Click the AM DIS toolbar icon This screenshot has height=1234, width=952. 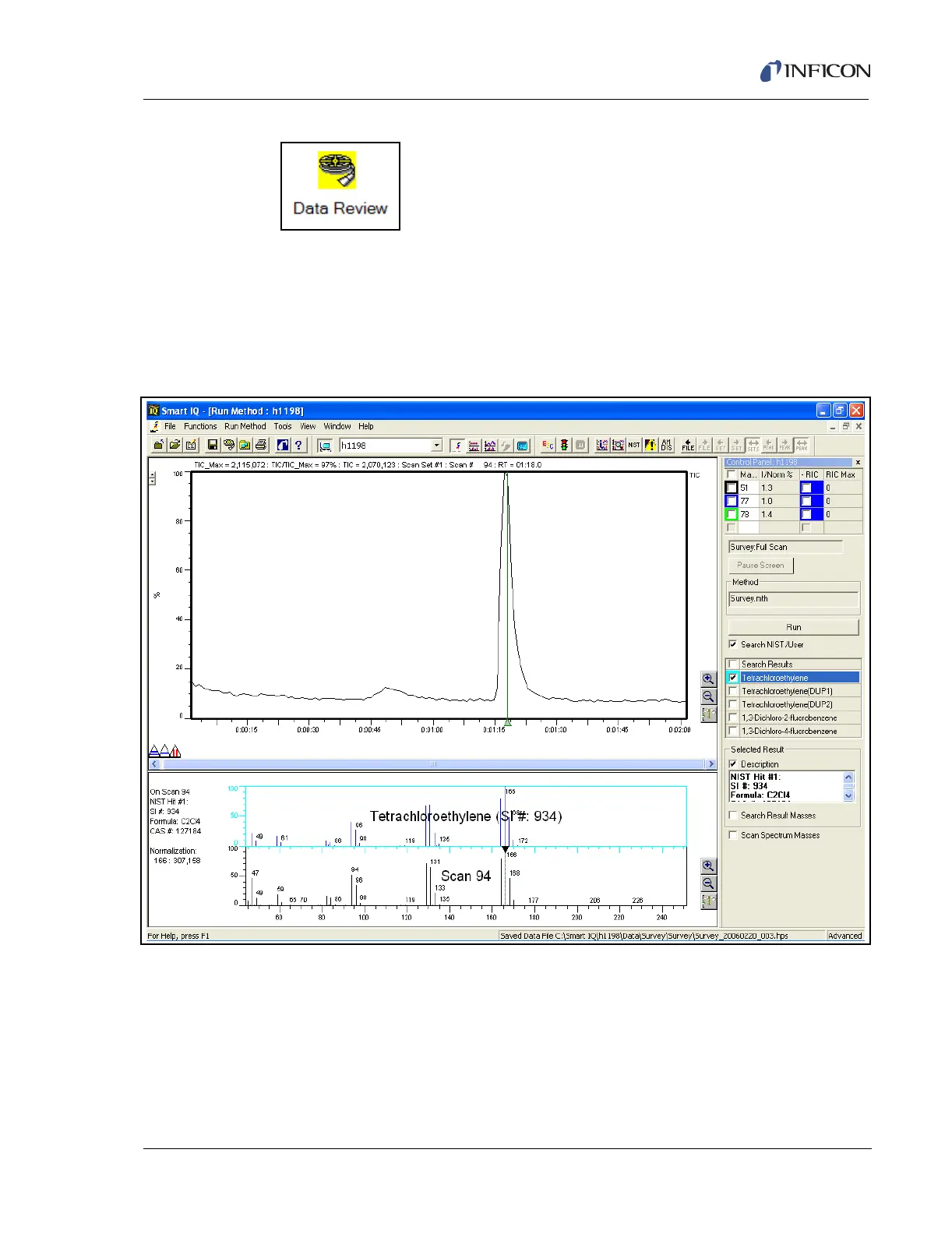tap(666, 445)
